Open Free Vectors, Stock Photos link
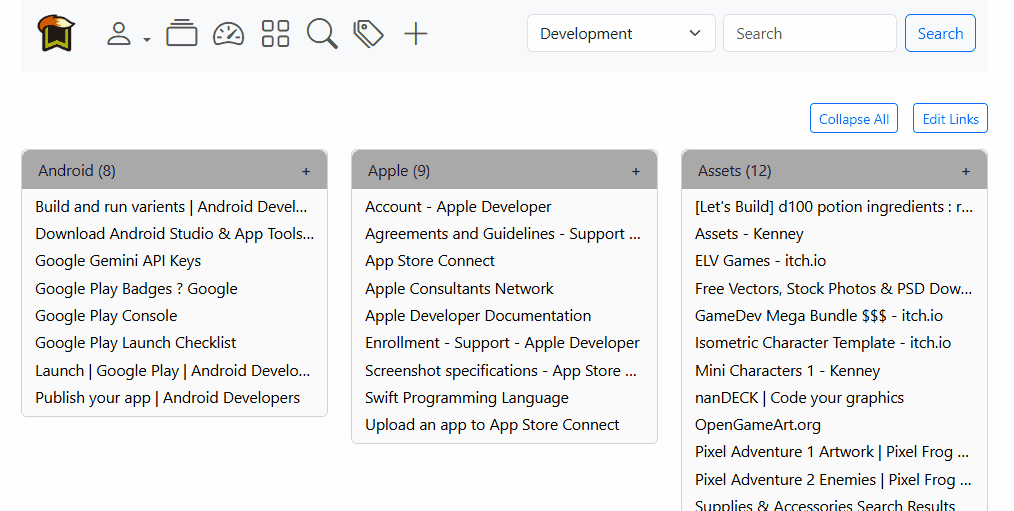This screenshot has height=511, width=1014. pyautogui.click(x=834, y=288)
